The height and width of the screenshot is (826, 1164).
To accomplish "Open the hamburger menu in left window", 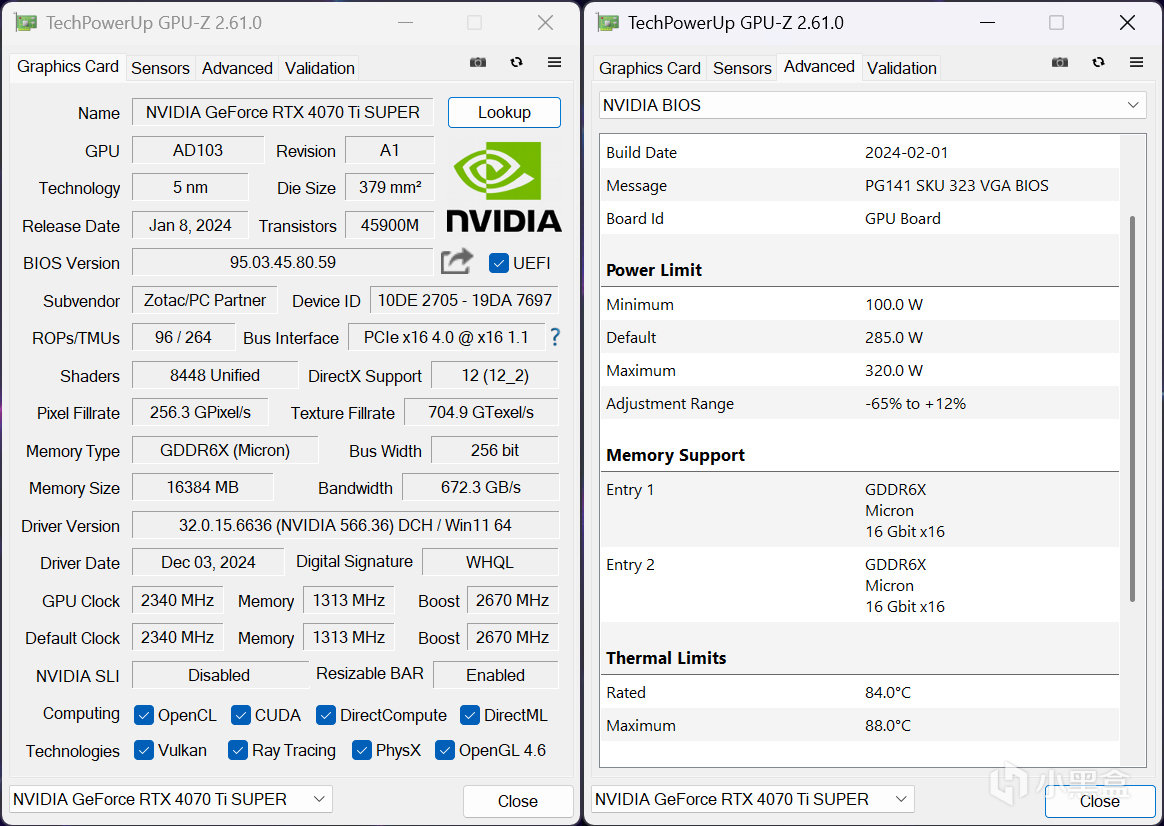I will click(554, 62).
